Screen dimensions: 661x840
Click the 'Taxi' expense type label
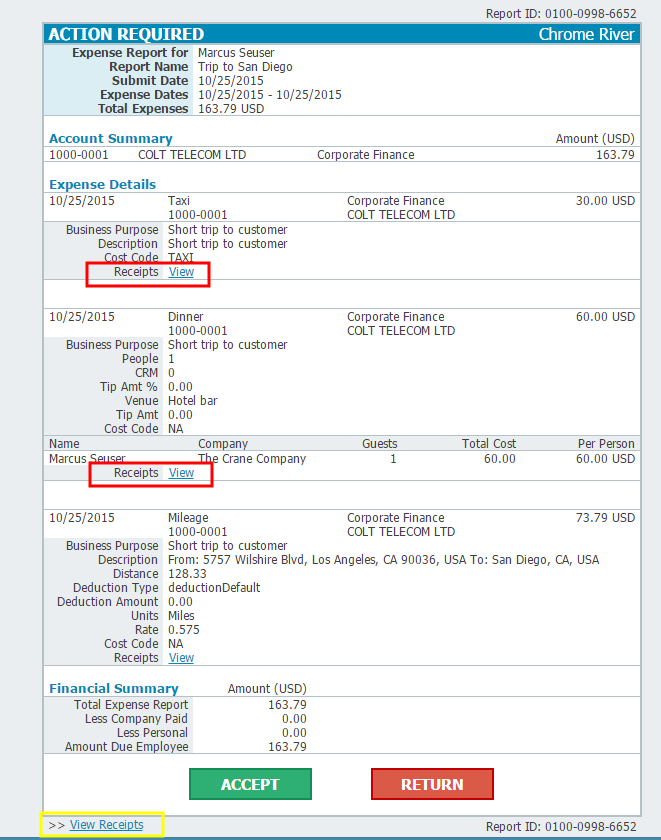point(179,201)
